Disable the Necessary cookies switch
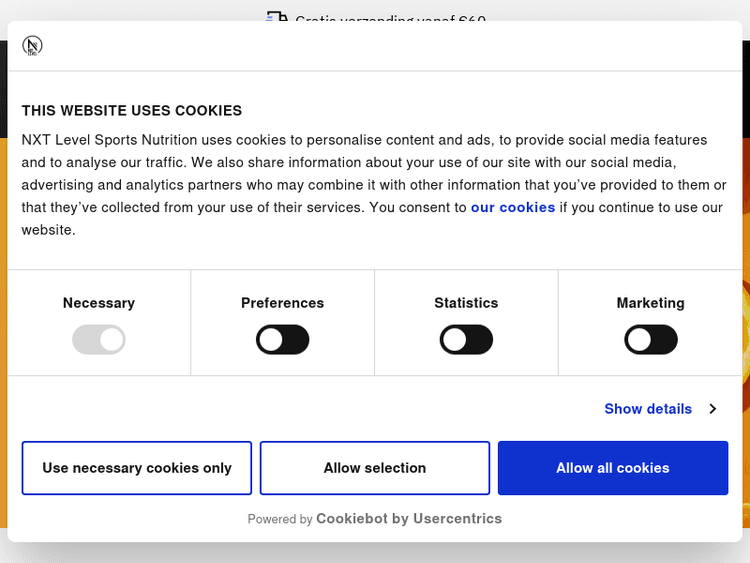 coord(99,340)
